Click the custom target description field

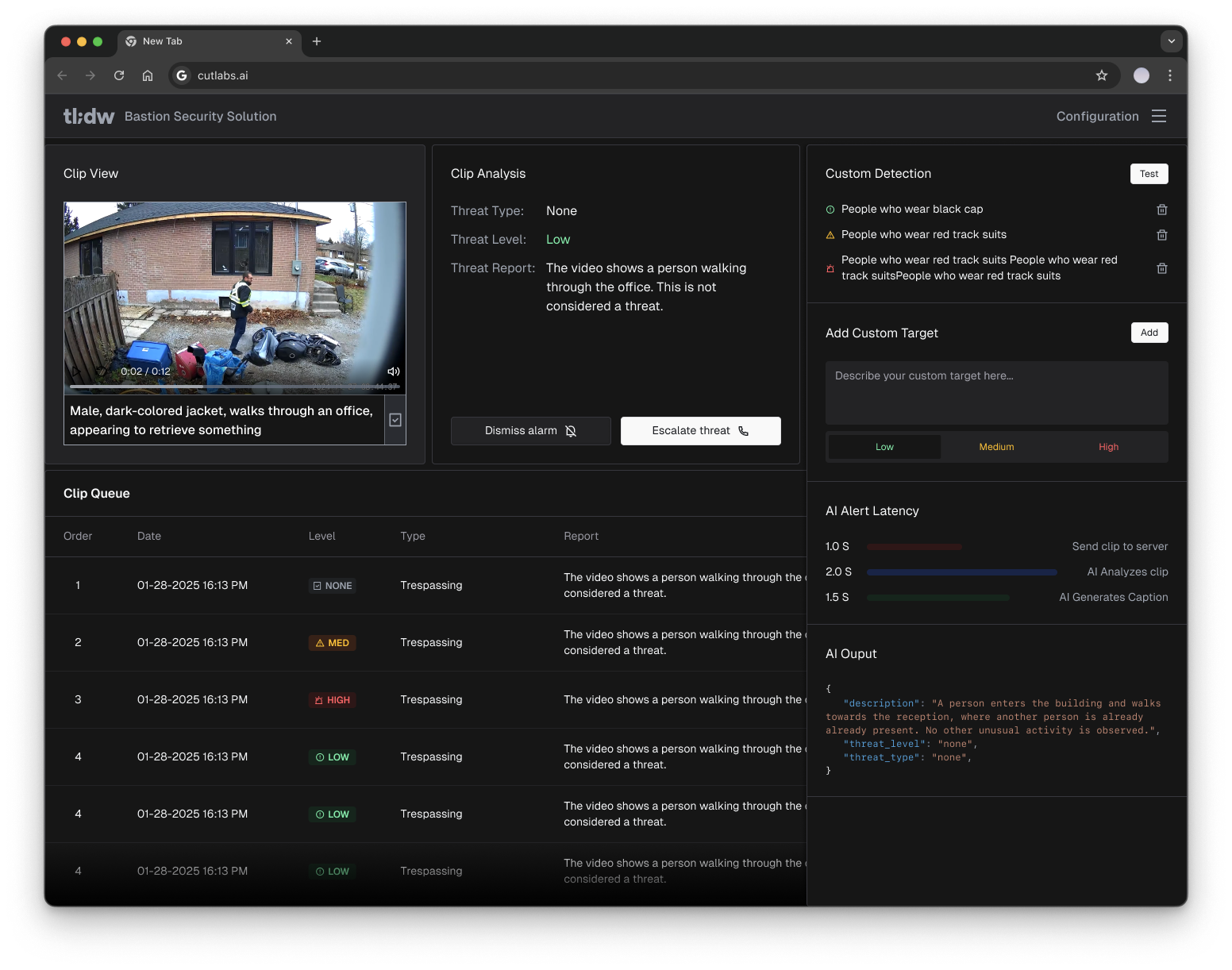pos(996,393)
